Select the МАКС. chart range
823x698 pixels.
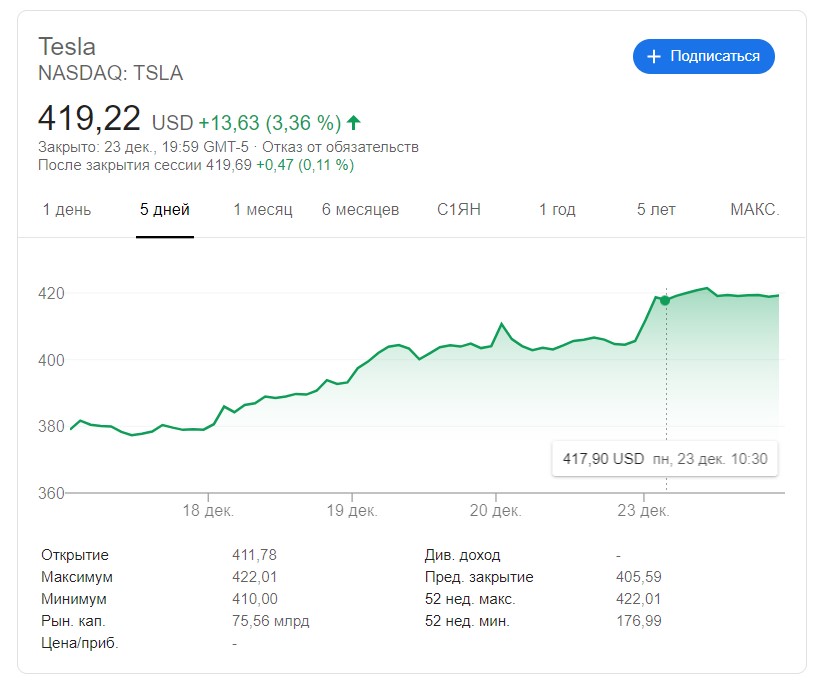click(x=754, y=209)
